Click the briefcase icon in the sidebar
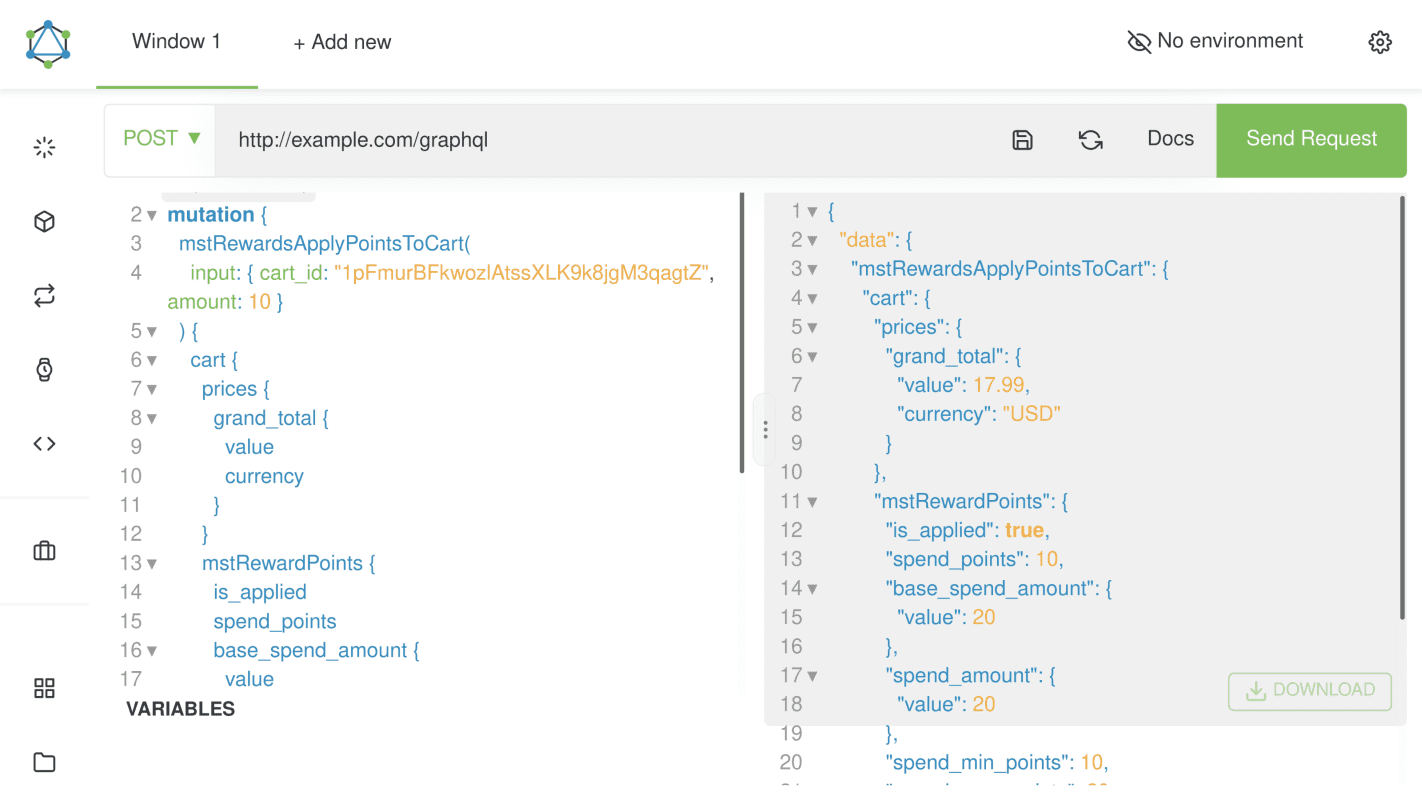 tap(44, 551)
